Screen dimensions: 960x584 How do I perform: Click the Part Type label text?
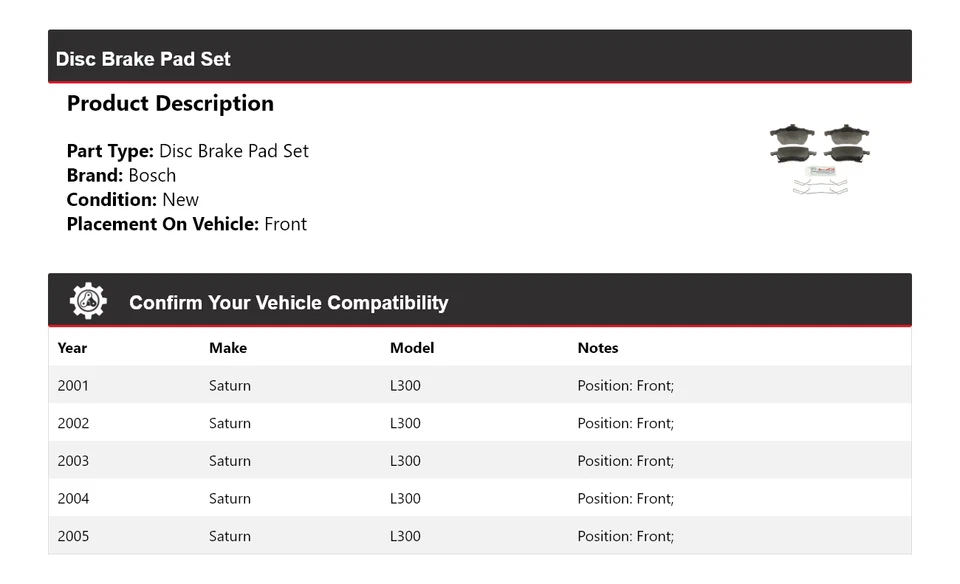[110, 151]
